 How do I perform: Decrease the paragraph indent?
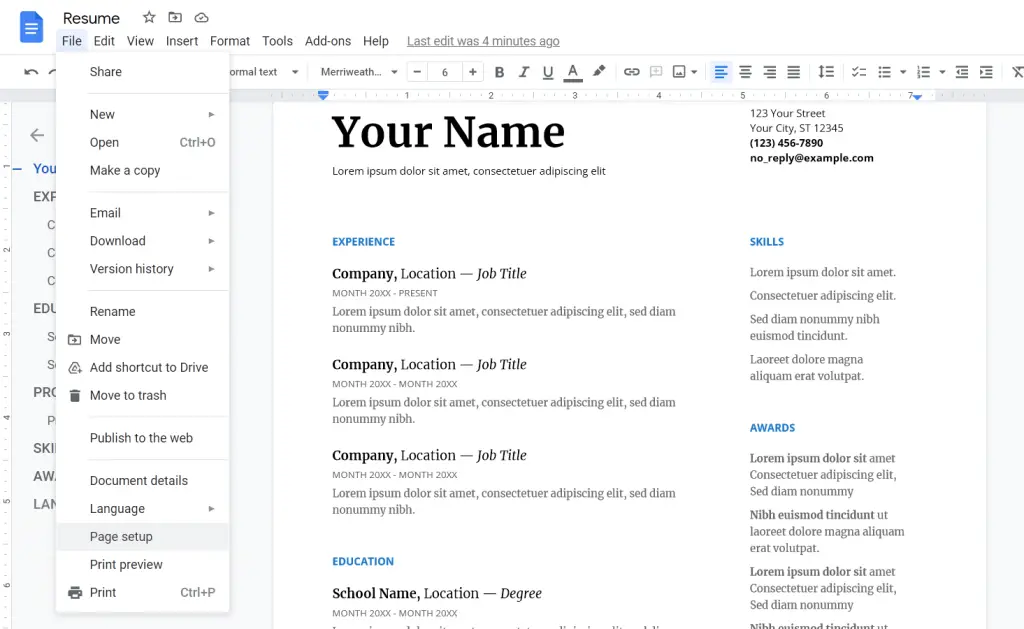[962, 72]
